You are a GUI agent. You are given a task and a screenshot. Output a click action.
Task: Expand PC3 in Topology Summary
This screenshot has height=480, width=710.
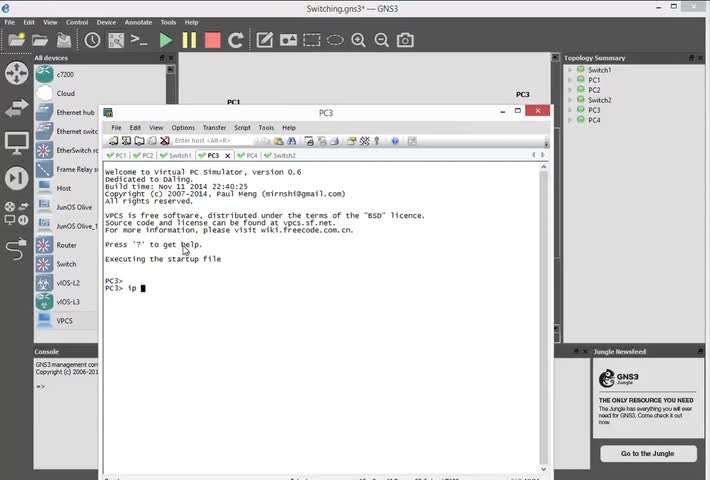(570, 110)
